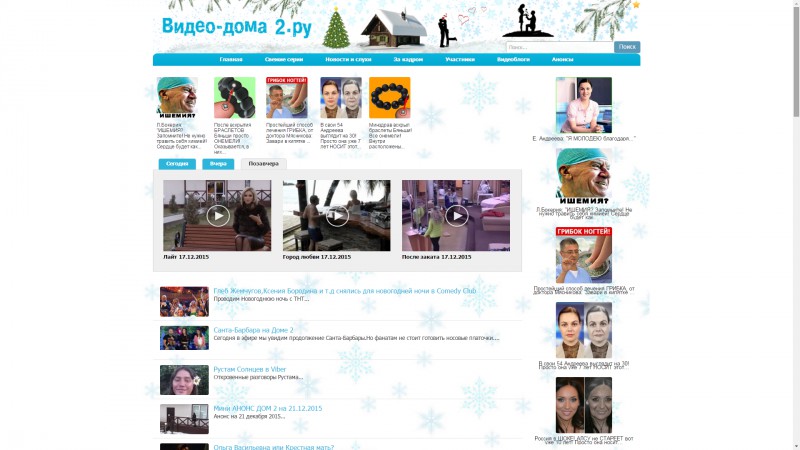Image resolution: width=800 pixels, height=450 pixels.
Task: Open the Comedy Club новогодняя ночь article link
Action: pyautogui.click(x=344, y=291)
